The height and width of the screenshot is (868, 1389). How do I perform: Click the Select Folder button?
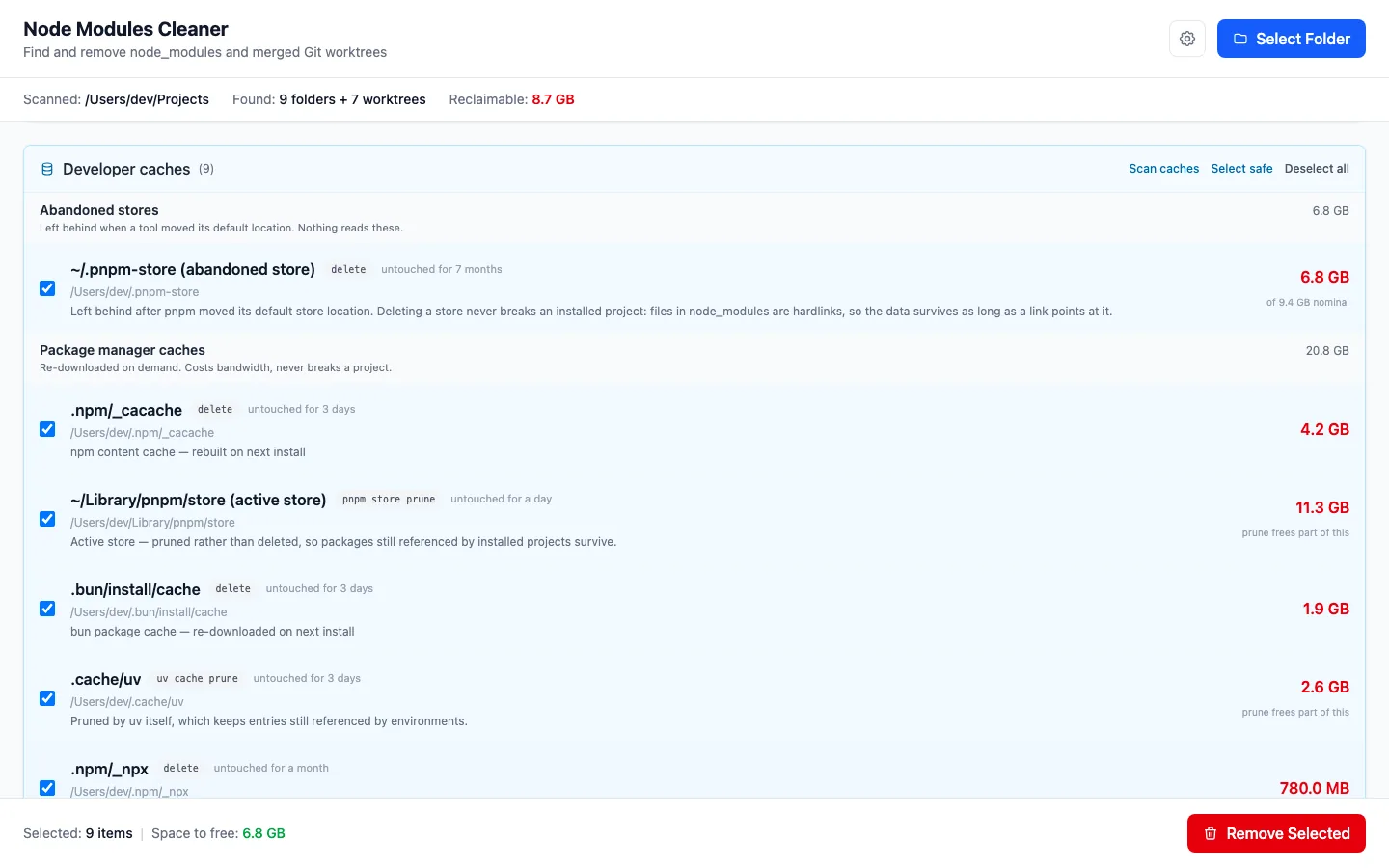click(x=1292, y=39)
